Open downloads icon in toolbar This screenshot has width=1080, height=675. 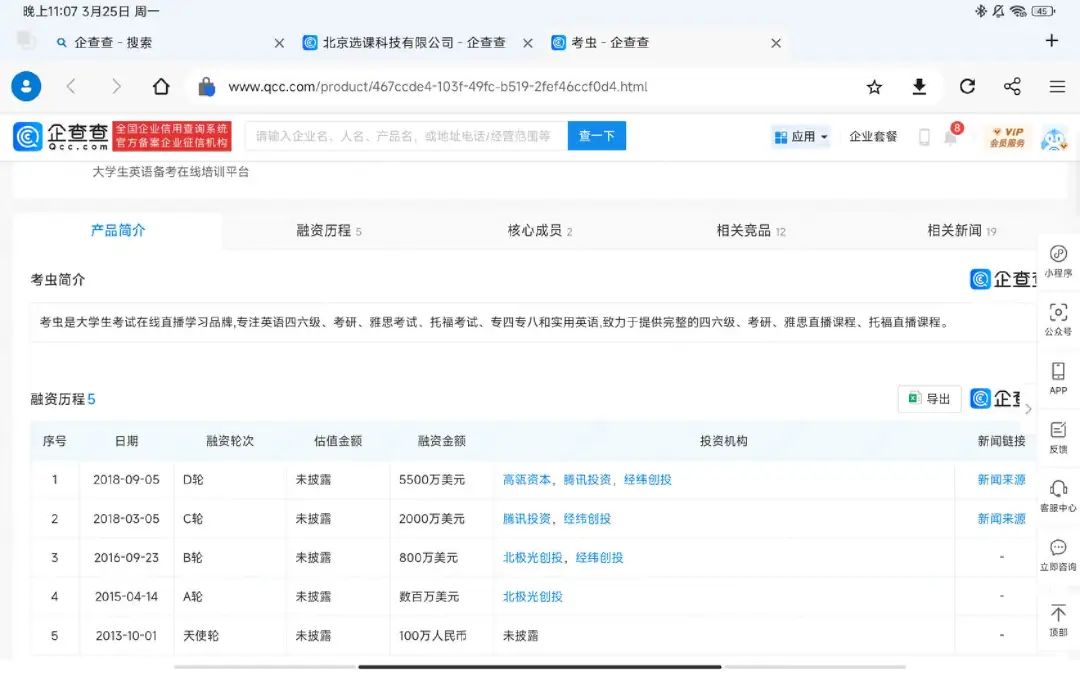(919, 87)
